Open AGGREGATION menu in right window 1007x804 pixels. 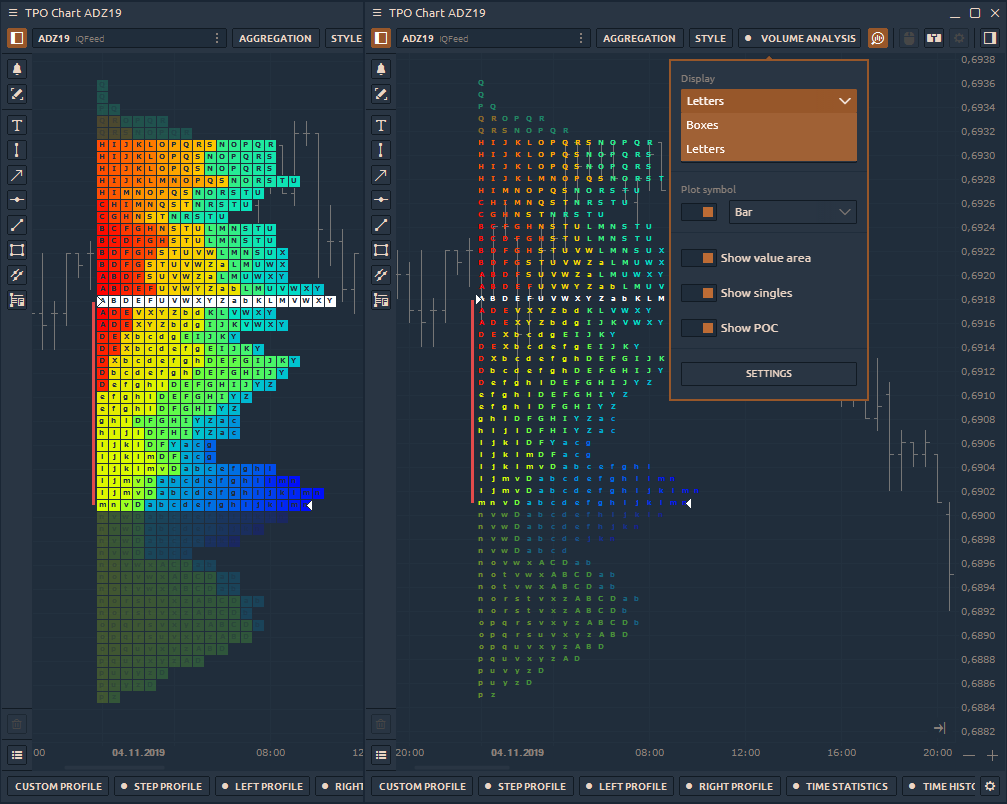(639, 39)
